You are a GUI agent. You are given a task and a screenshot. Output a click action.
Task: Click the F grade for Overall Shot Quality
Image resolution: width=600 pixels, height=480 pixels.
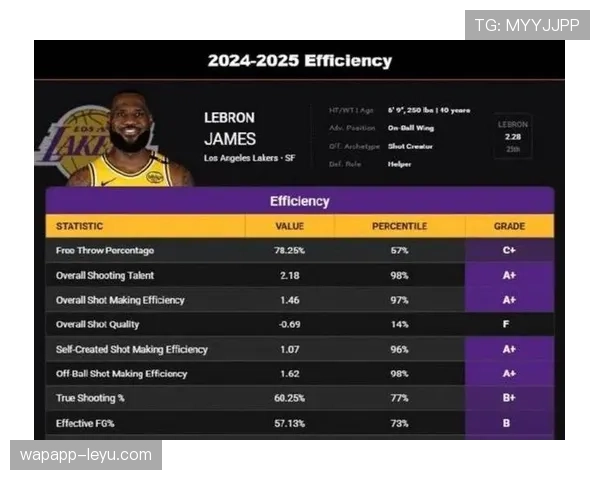pyautogui.click(x=509, y=324)
